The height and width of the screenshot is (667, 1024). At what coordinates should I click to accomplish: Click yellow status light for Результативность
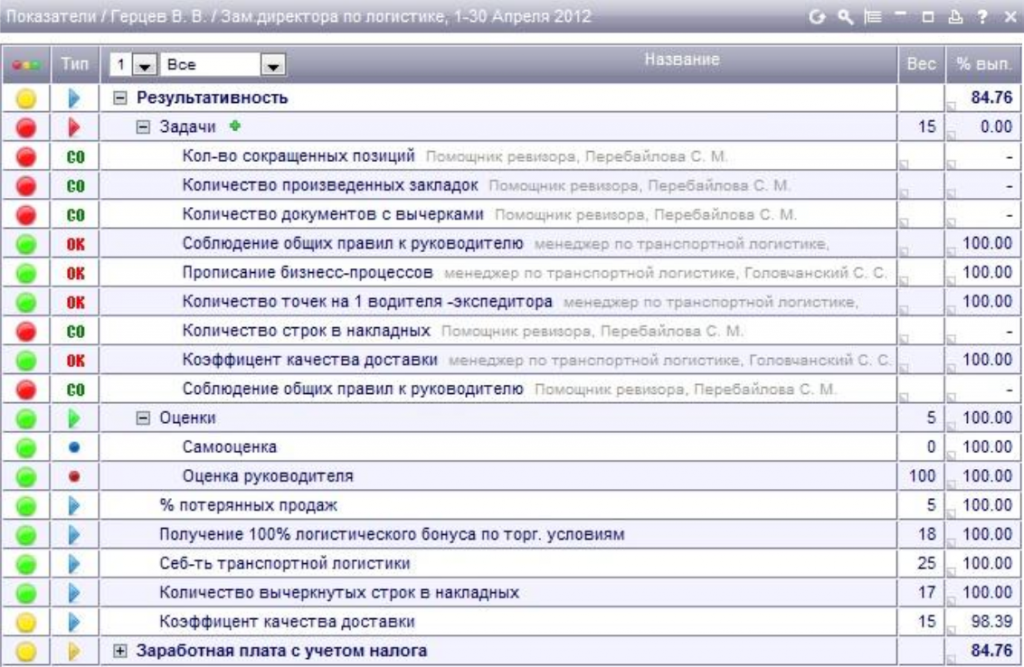[x=26, y=99]
